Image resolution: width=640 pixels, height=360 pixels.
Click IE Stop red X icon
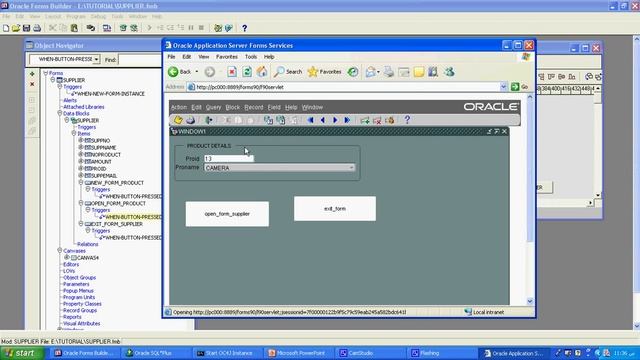[232, 72]
